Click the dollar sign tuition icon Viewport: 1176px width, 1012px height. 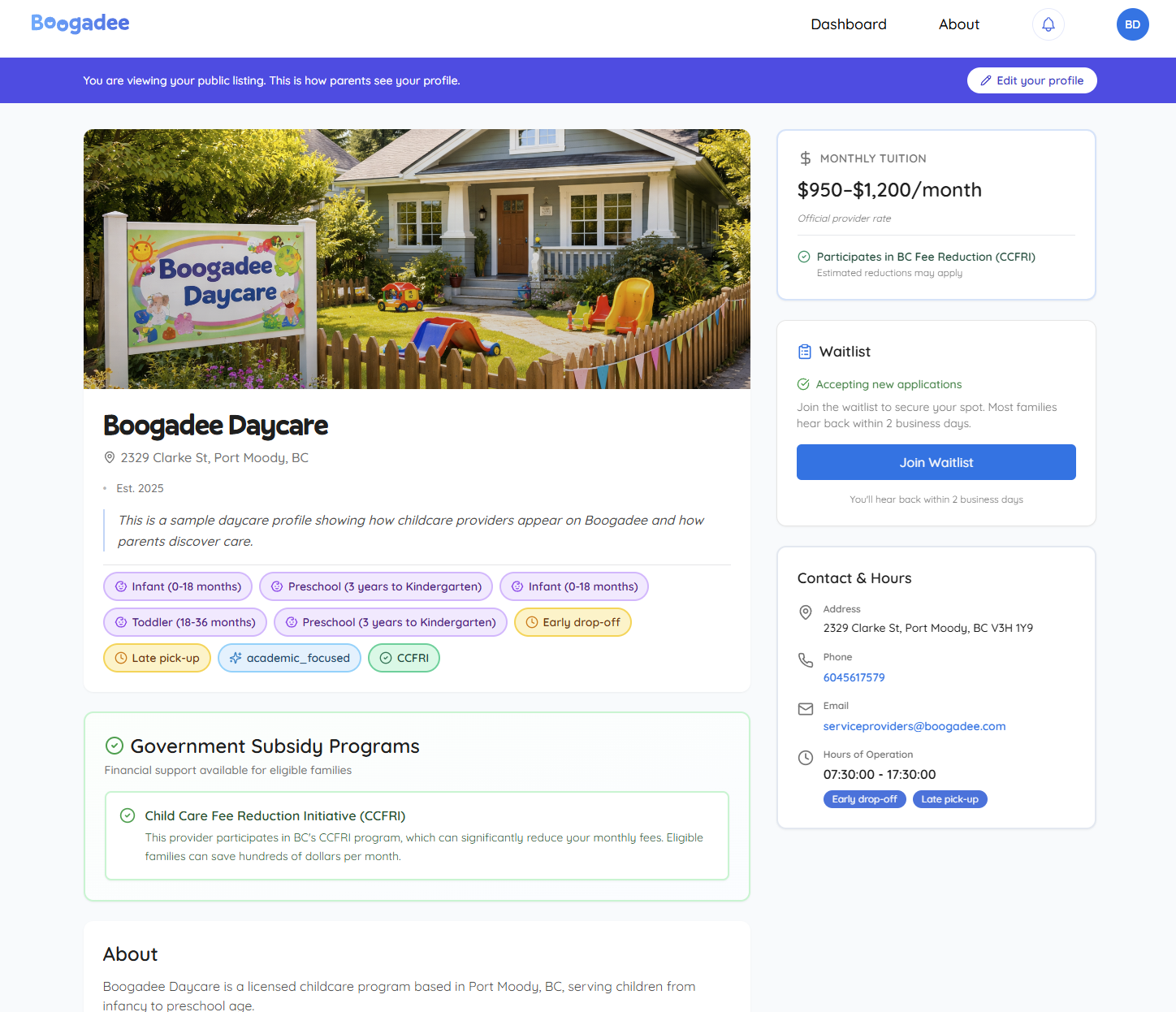[x=805, y=158]
